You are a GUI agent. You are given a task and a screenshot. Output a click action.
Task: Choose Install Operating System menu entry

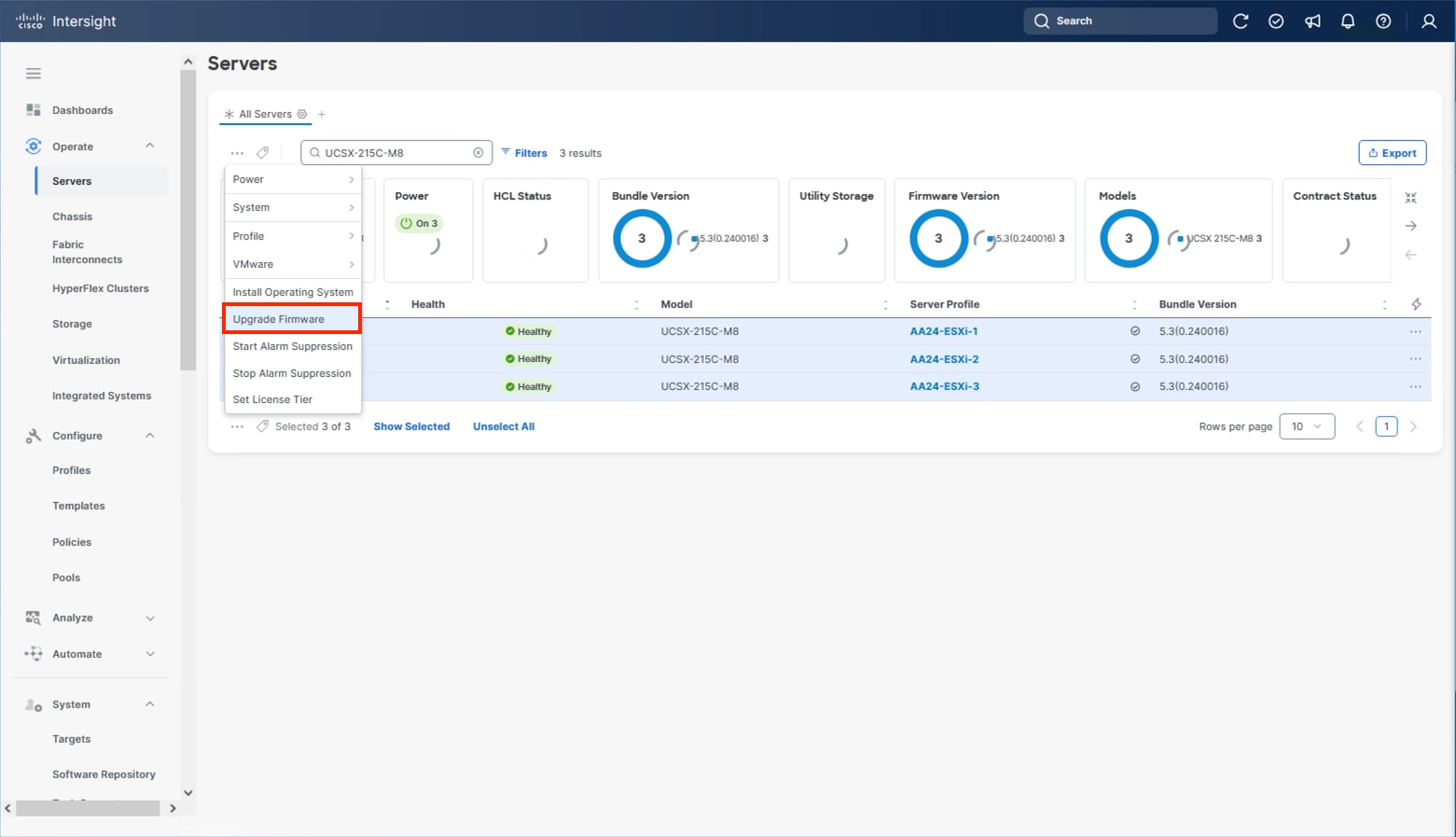click(x=292, y=292)
